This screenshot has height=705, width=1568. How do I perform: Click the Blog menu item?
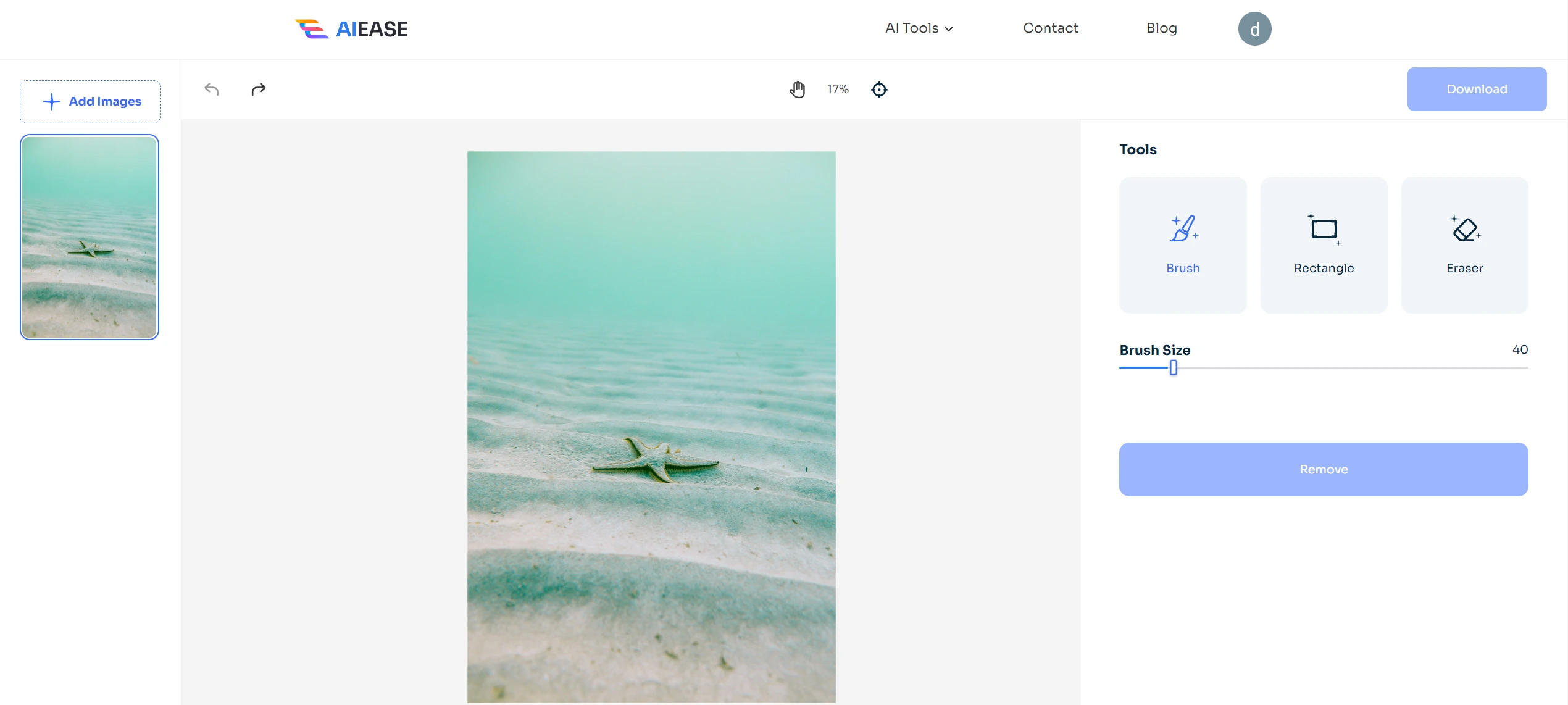[1162, 27]
